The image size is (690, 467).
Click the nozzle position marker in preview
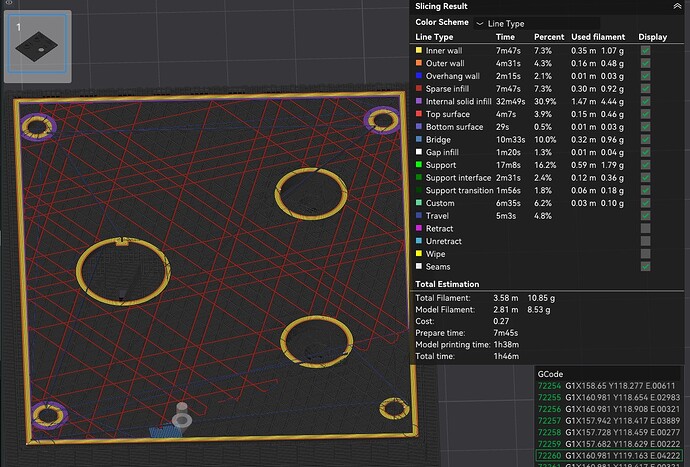(182, 416)
